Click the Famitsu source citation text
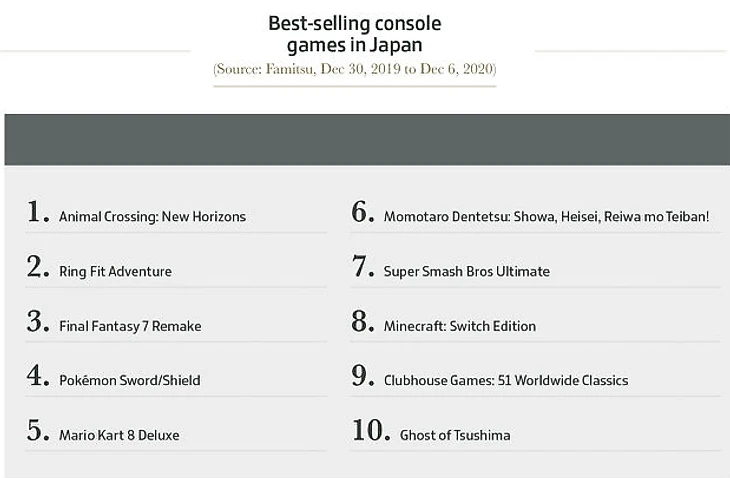The image size is (730, 478). click(x=354, y=70)
